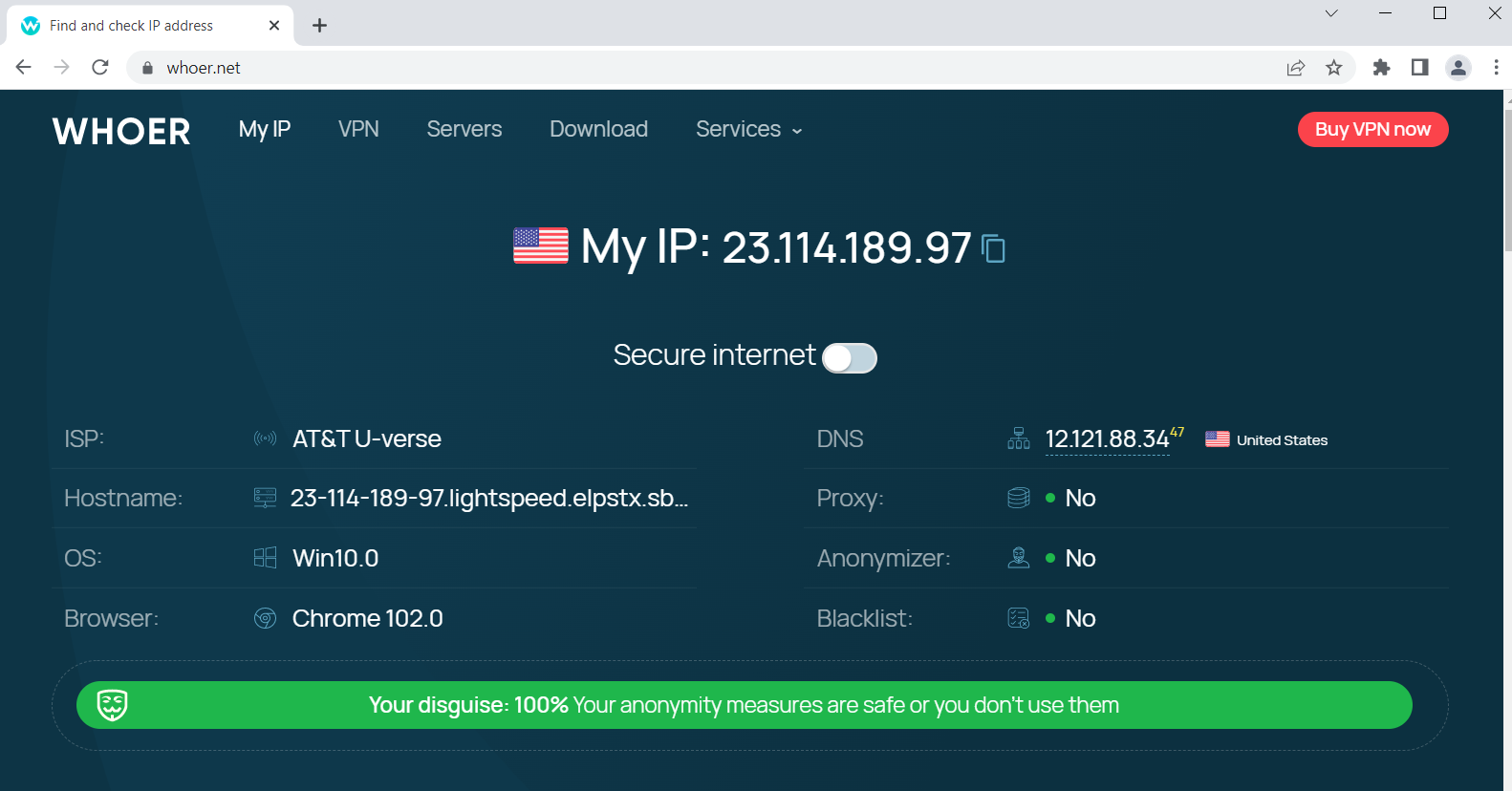Click the Blacklist list icon
This screenshot has height=791, width=1512.
[x=1019, y=618]
